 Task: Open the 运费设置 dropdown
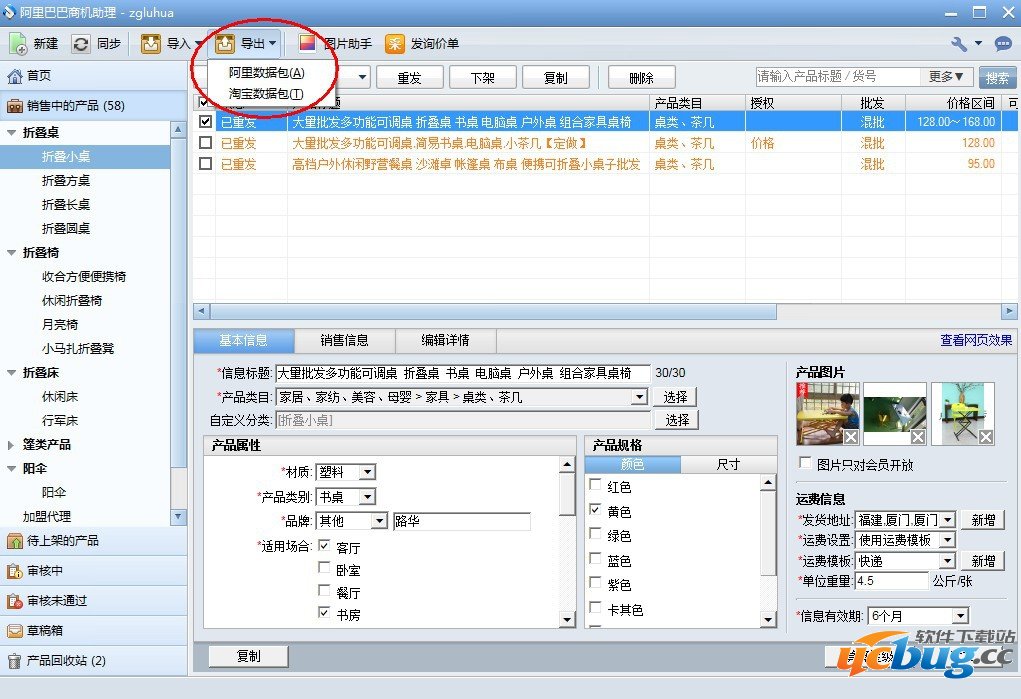pyautogui.click(x=948, y=540)
